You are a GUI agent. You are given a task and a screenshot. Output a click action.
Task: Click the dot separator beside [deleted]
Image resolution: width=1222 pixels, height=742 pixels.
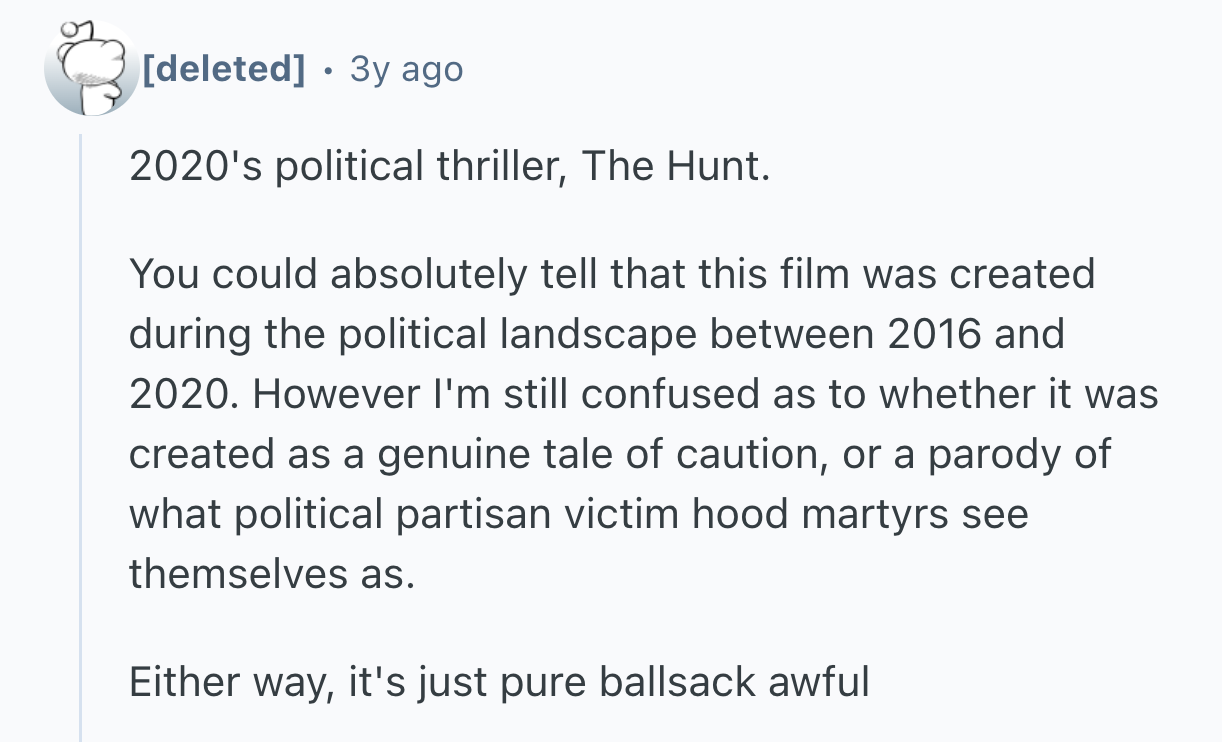pos(328,69)
